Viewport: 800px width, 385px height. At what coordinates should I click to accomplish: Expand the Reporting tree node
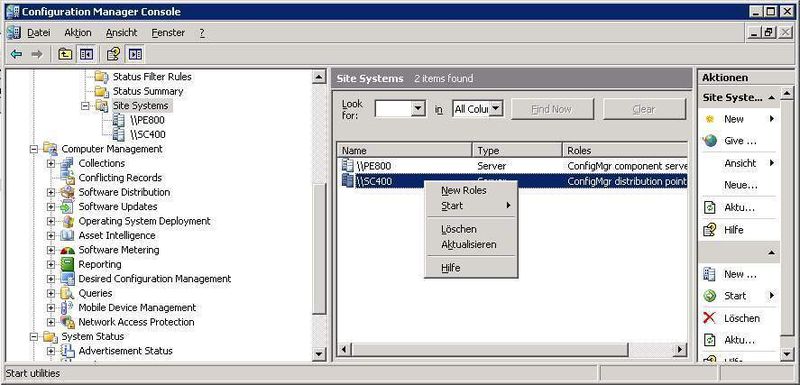[x=51, y=265]
